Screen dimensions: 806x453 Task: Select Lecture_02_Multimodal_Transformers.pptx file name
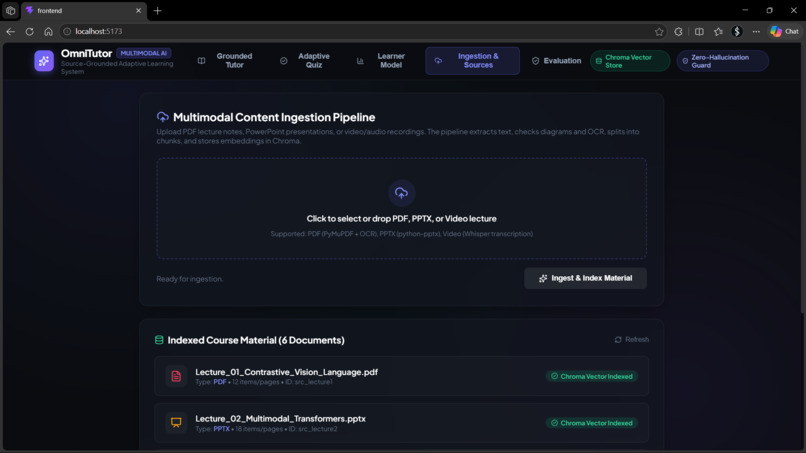point(280,419)
